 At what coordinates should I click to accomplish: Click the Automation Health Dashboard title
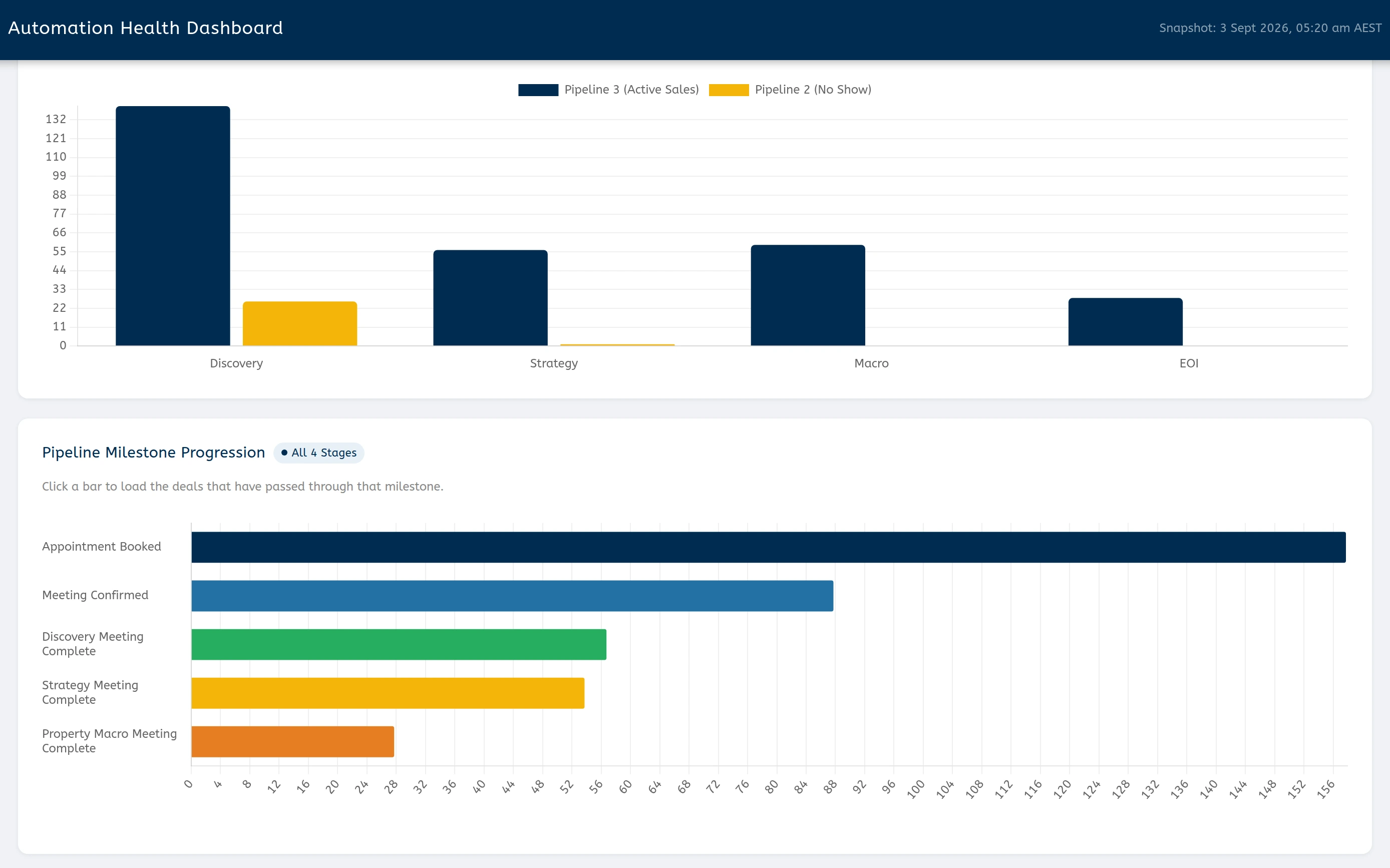click(145, 28)
